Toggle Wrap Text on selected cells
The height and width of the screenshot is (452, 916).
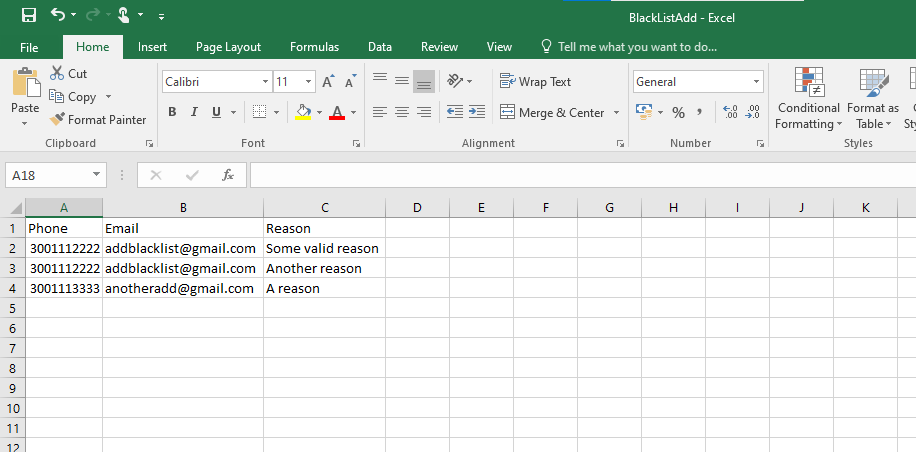(536, 82)
